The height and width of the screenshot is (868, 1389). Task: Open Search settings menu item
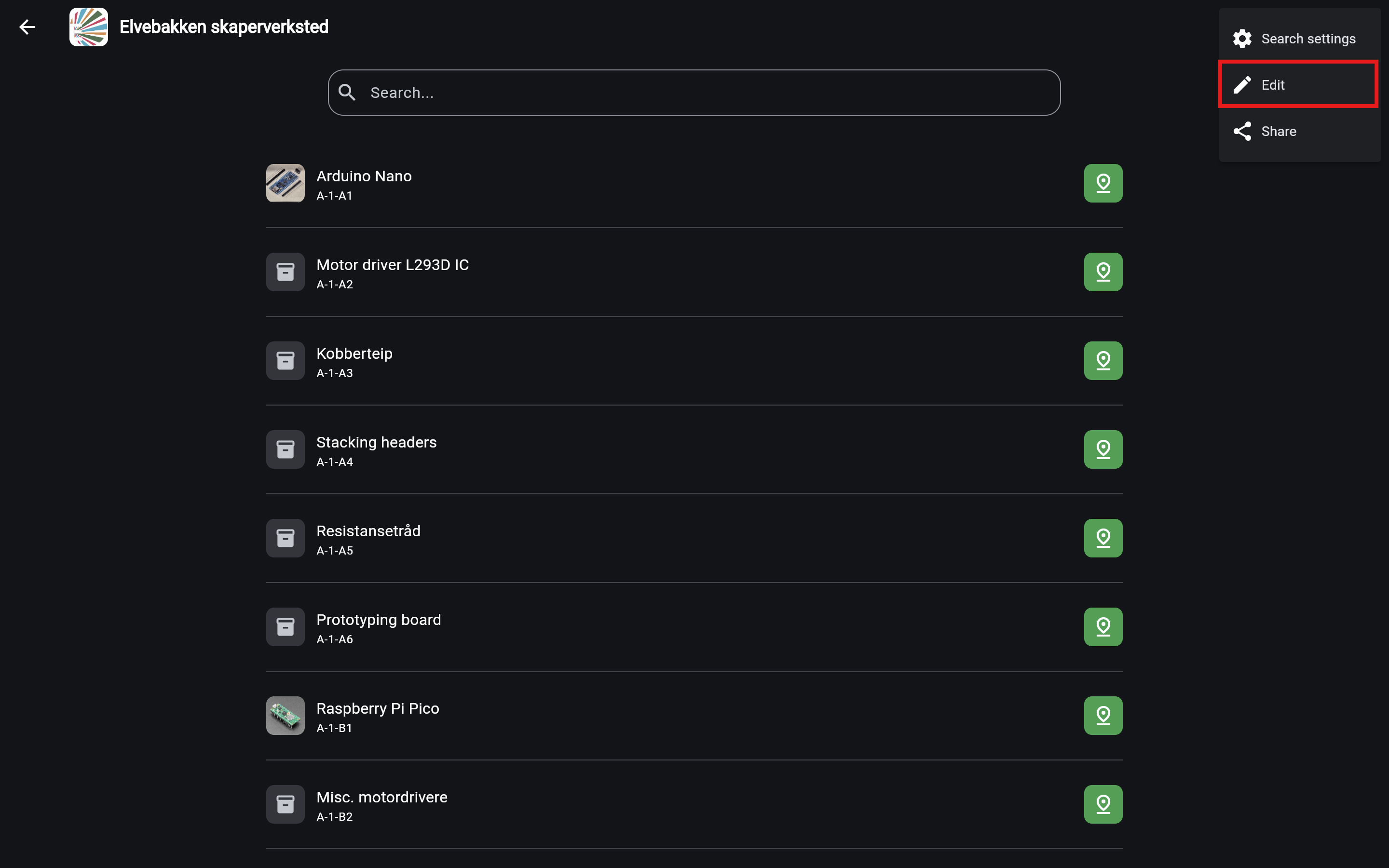(1299, 39)
